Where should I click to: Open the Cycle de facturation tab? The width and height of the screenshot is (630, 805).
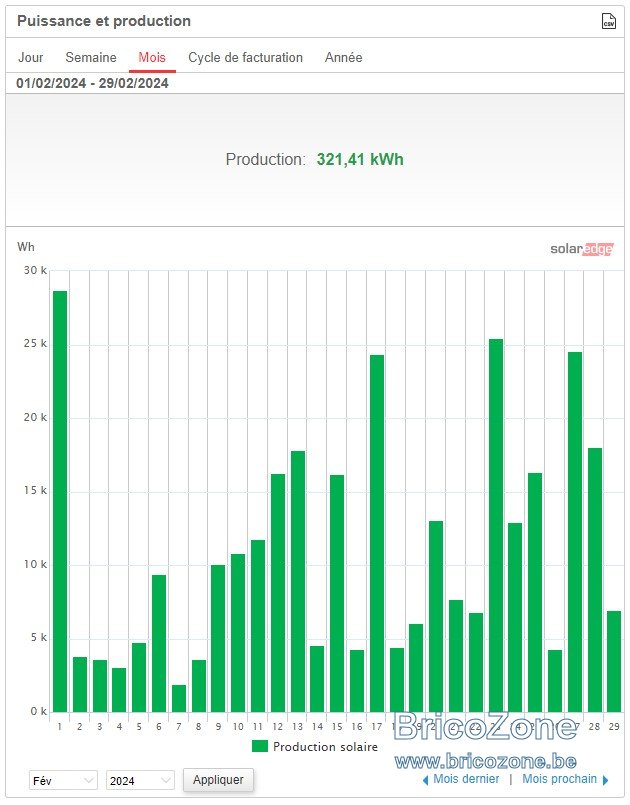pos(245,58)
